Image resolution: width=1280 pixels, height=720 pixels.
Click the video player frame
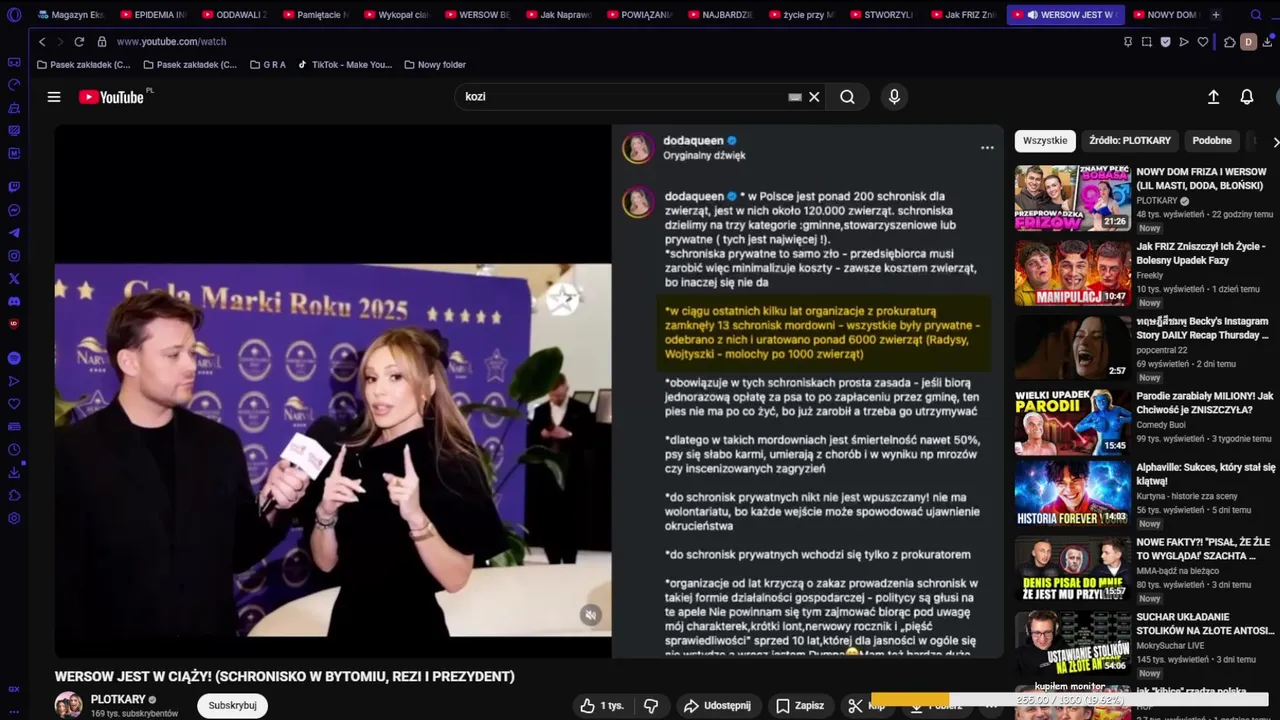pyautogui.click(x=529, y=391)
